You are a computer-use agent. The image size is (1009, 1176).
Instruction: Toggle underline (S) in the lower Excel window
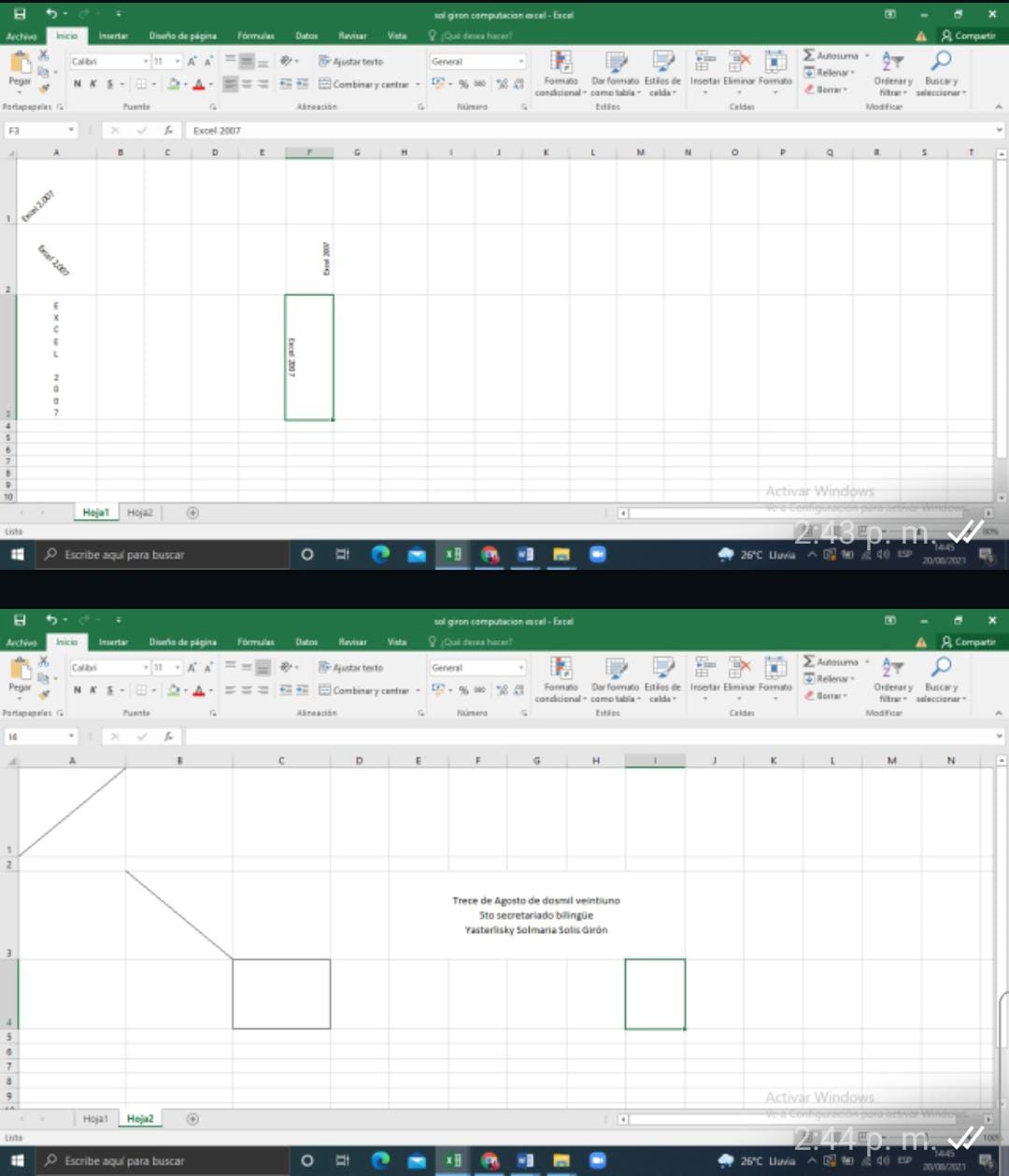[109, 690]
